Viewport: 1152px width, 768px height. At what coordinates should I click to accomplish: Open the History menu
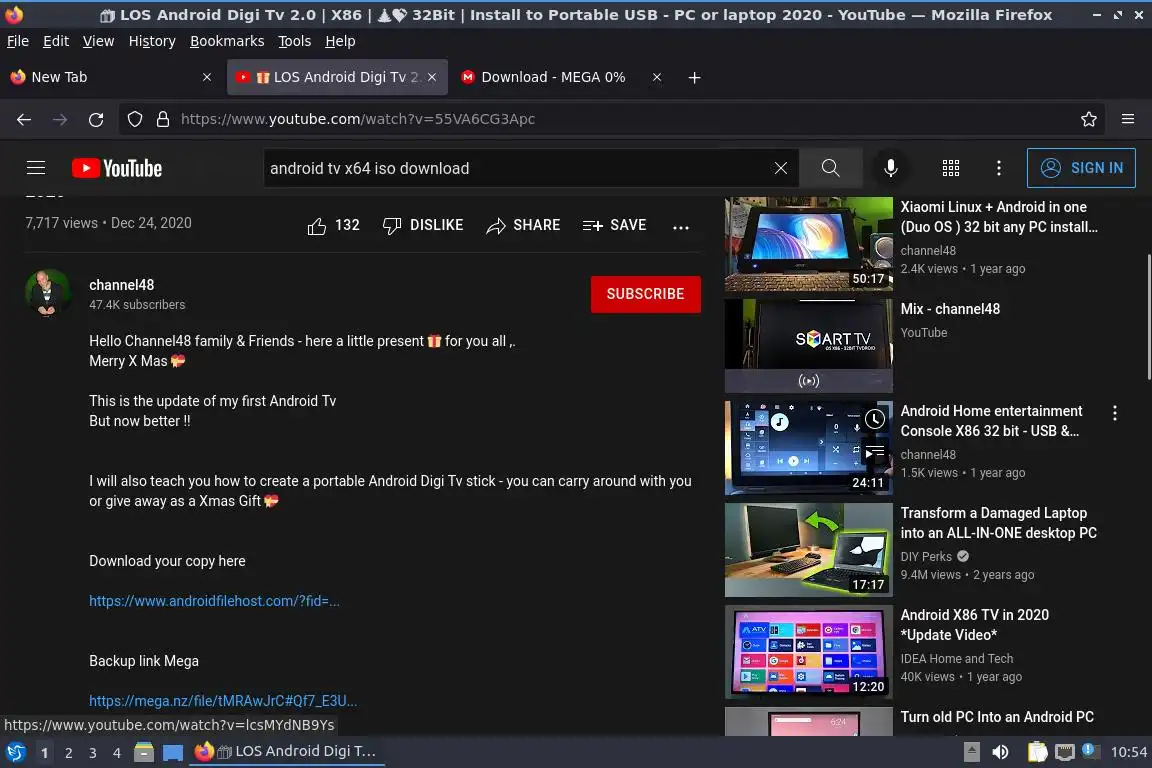[152, 41]
